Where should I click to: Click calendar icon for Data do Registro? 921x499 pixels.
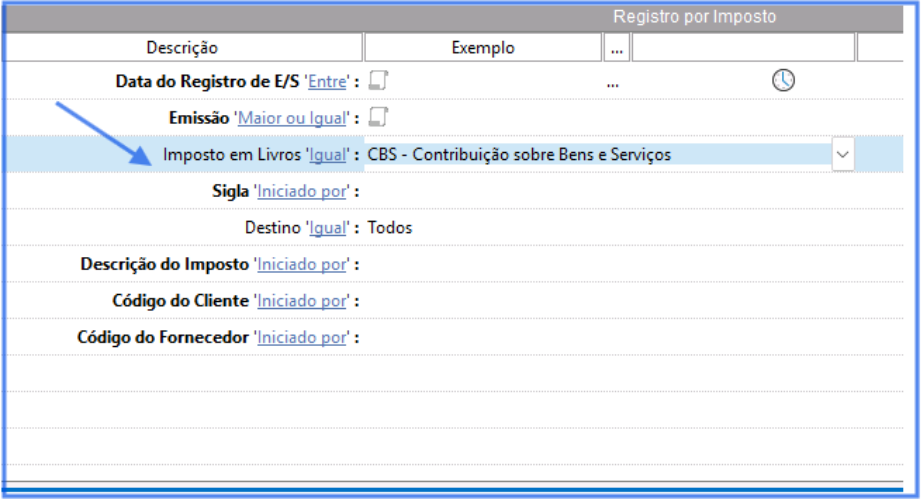click(377, 81)
